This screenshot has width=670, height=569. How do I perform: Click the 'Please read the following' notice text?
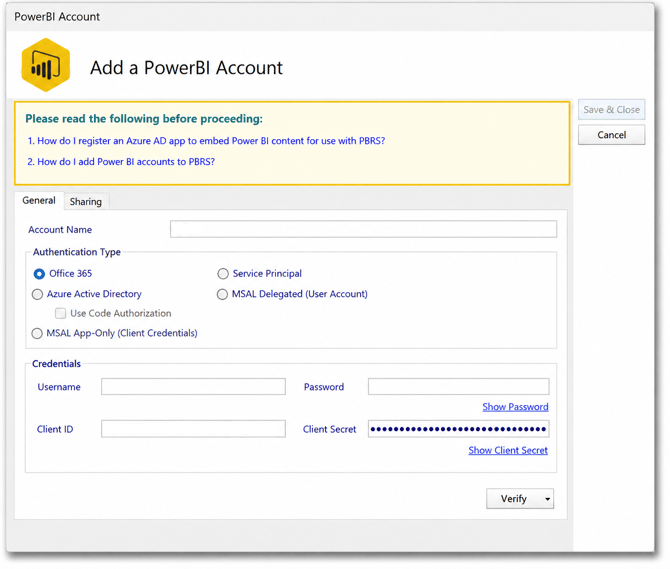click(144, 119)
